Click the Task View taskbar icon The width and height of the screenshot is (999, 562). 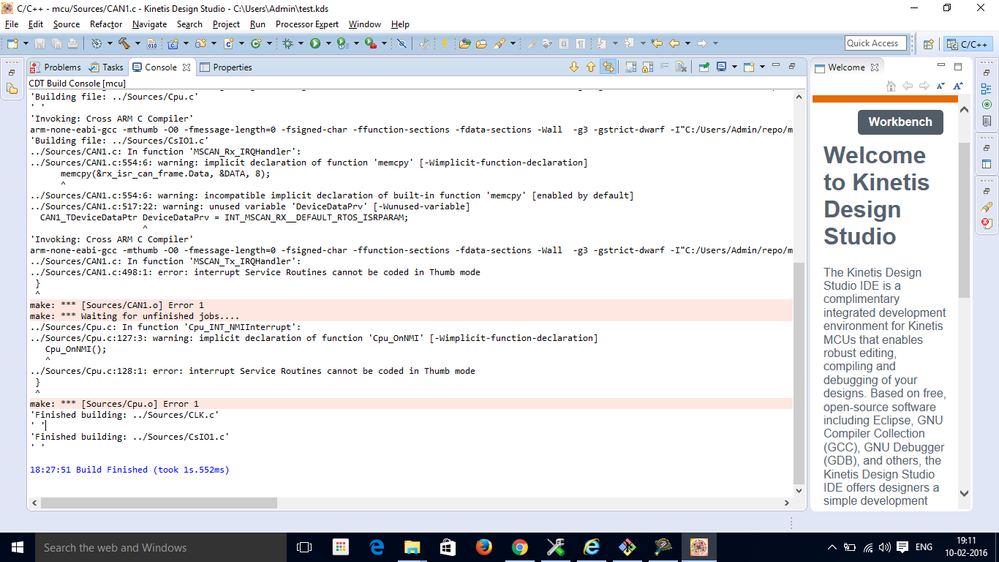pyautogui.click(x=305, y=547)
